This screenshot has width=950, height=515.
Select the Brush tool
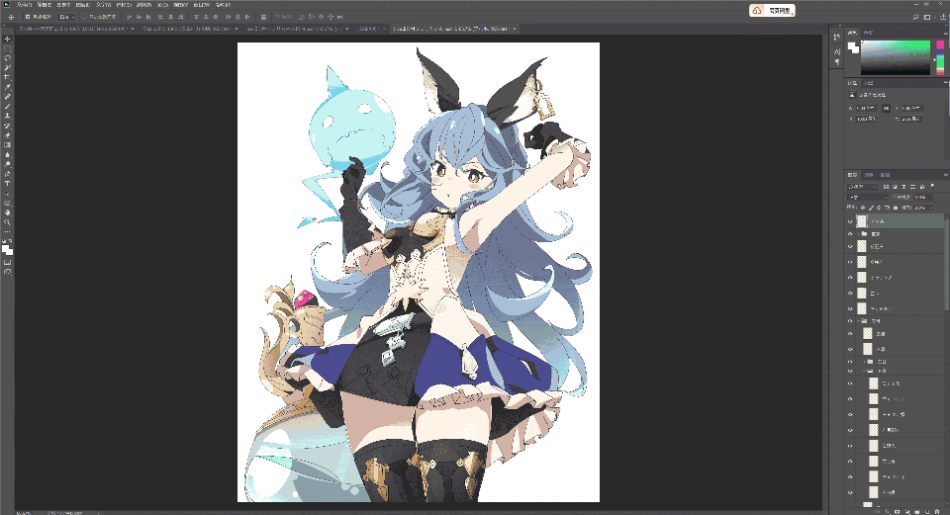click(x=7, y=107)
